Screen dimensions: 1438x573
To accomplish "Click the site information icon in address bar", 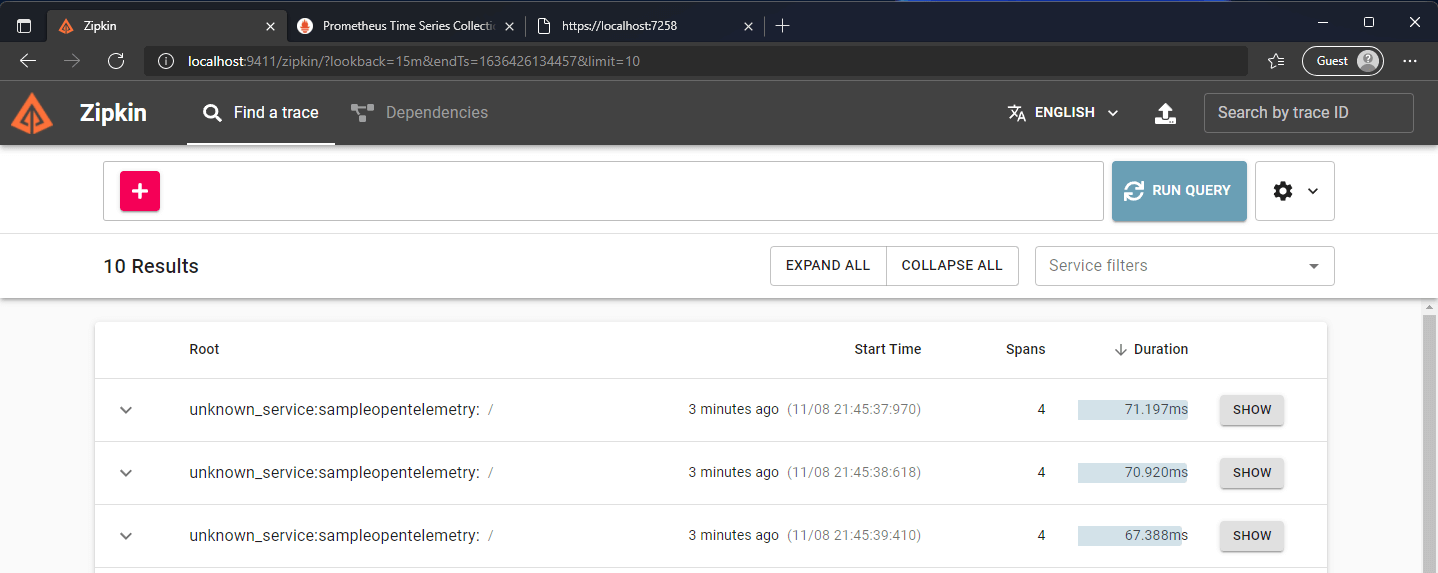I will coord(165,61).
